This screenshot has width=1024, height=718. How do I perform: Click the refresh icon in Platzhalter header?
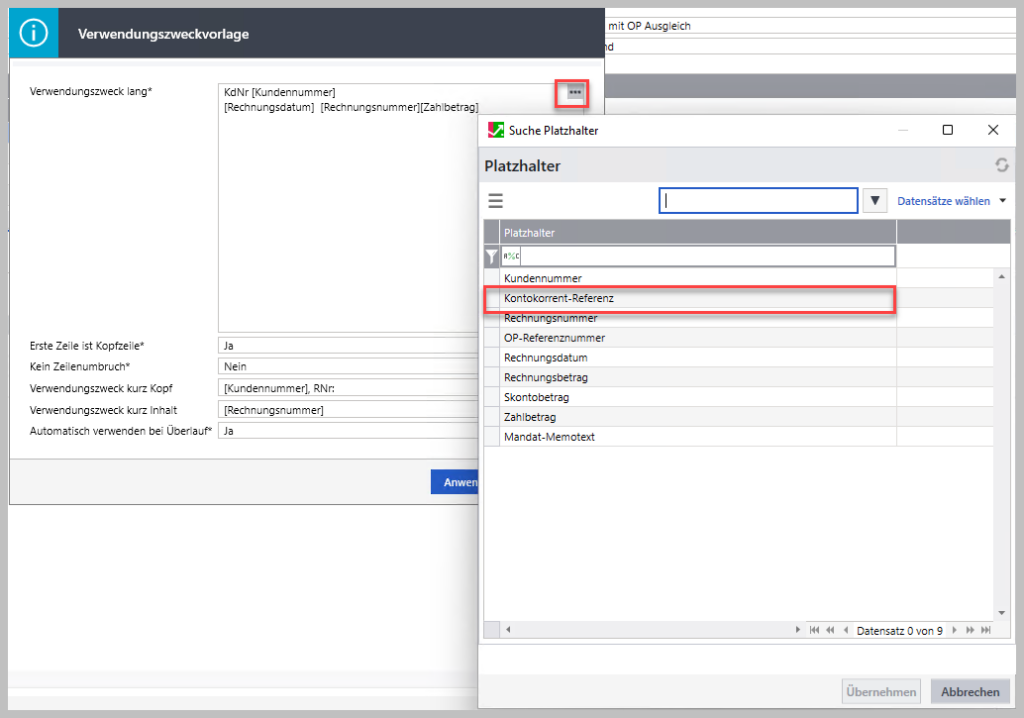(x=1001, y=166)
